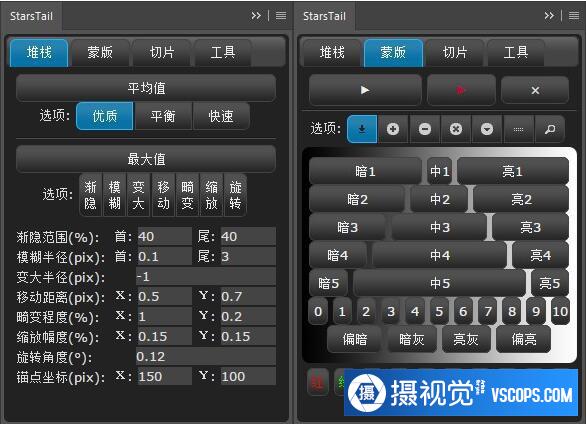
Task: Click the 平均值 button
Action: pos(146,88)
